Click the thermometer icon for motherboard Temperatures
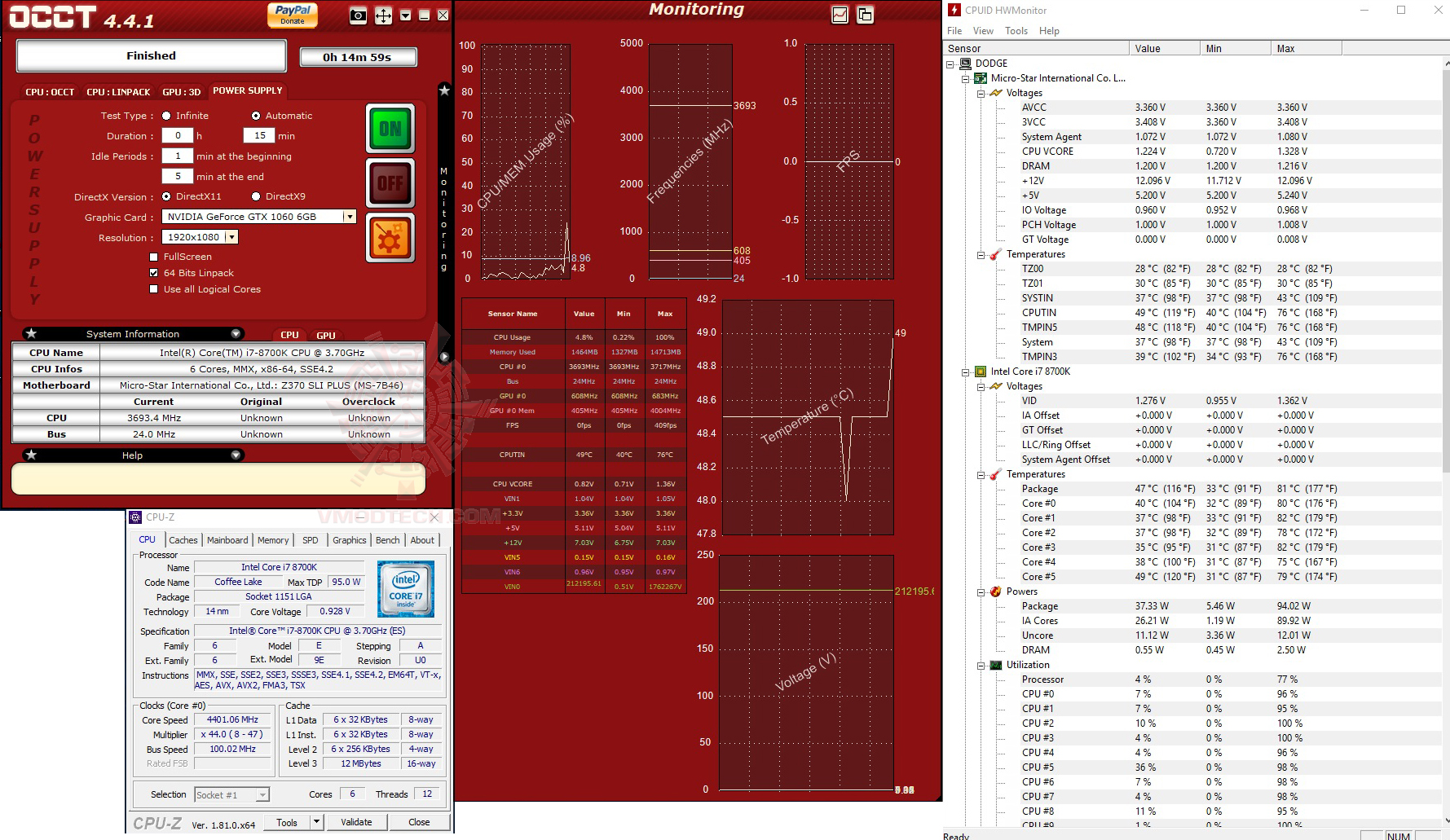 [996, 254]
